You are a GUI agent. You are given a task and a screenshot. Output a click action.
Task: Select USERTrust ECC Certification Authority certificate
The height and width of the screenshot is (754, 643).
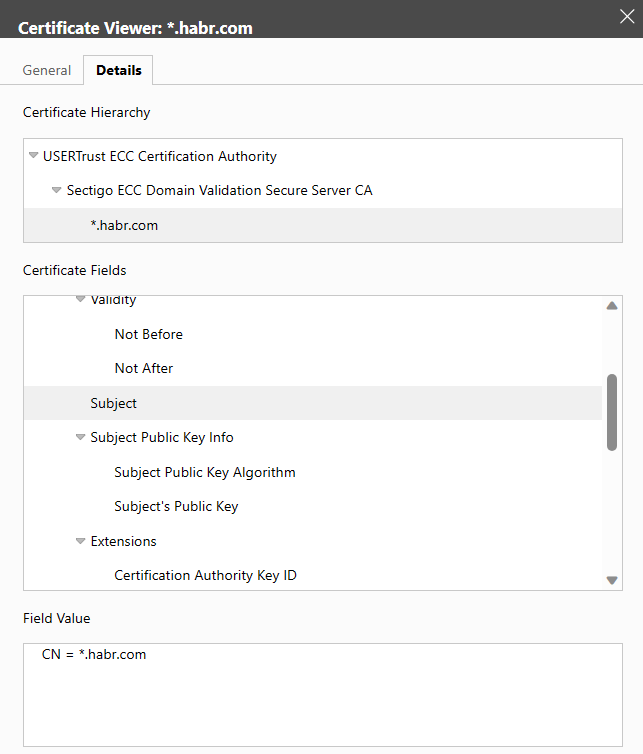pos(160,156)
